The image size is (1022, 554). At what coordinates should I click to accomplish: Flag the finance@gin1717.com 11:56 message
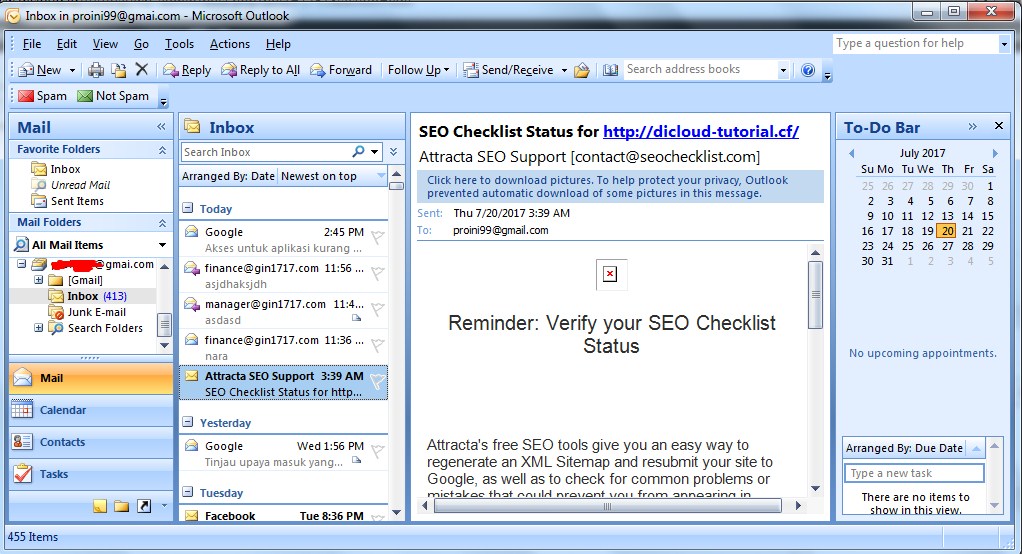377,274
